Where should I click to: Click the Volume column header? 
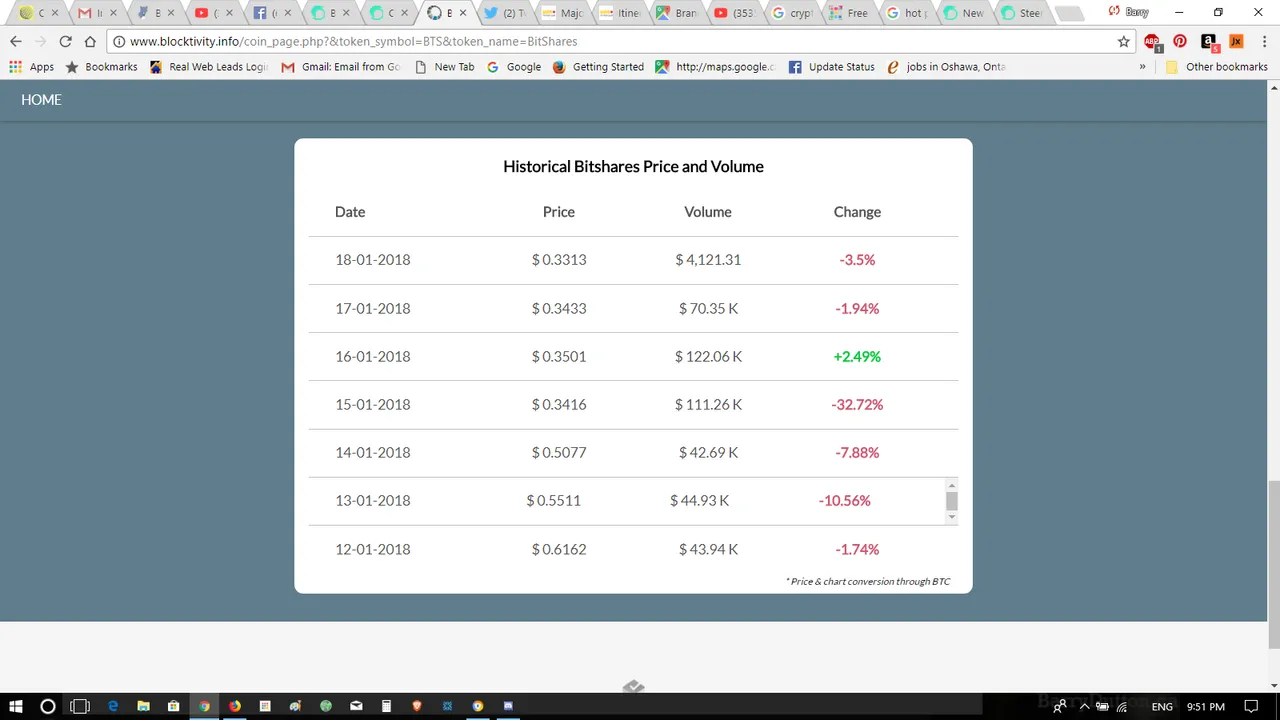point(708,212)
